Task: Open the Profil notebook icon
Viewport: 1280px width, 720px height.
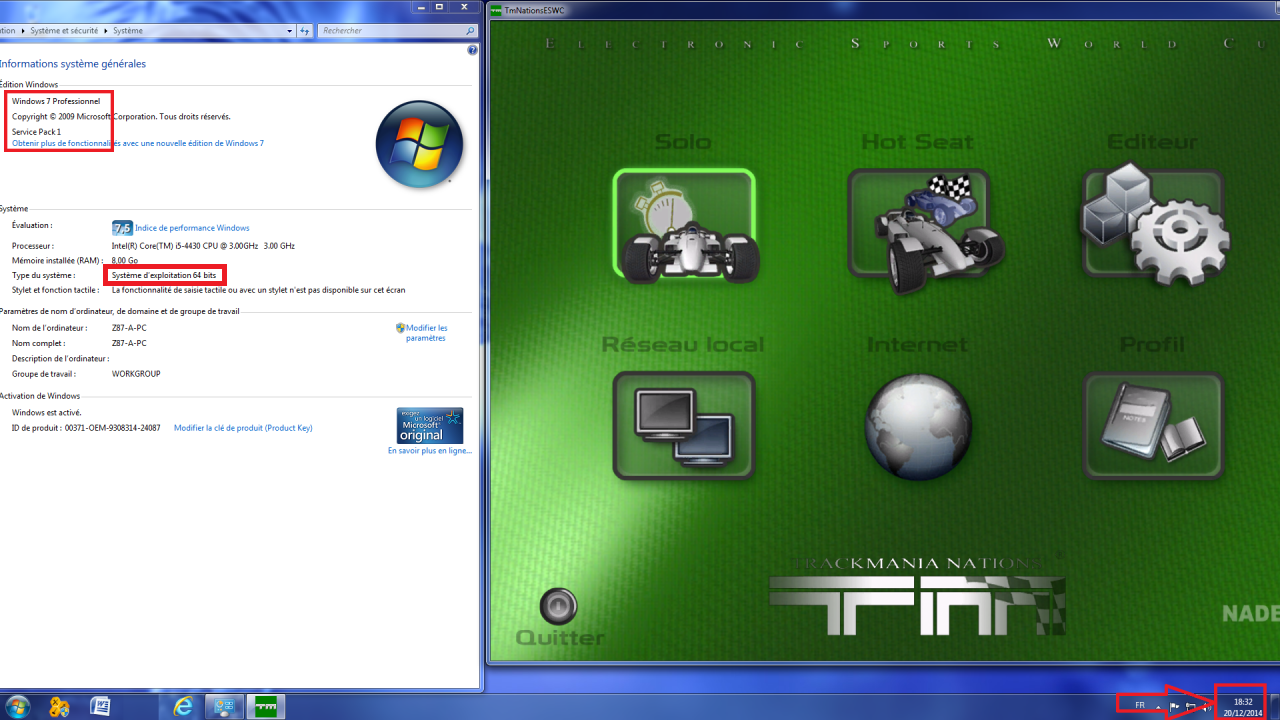Action: [1153, 426]
